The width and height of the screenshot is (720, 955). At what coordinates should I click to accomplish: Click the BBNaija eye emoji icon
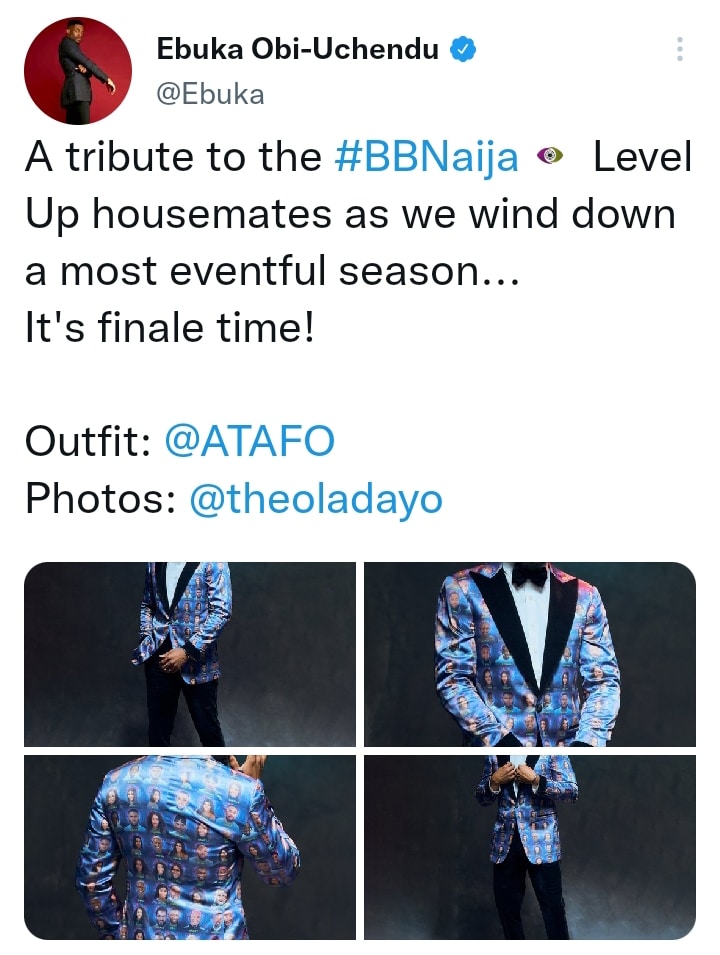[x=551, y=157]
